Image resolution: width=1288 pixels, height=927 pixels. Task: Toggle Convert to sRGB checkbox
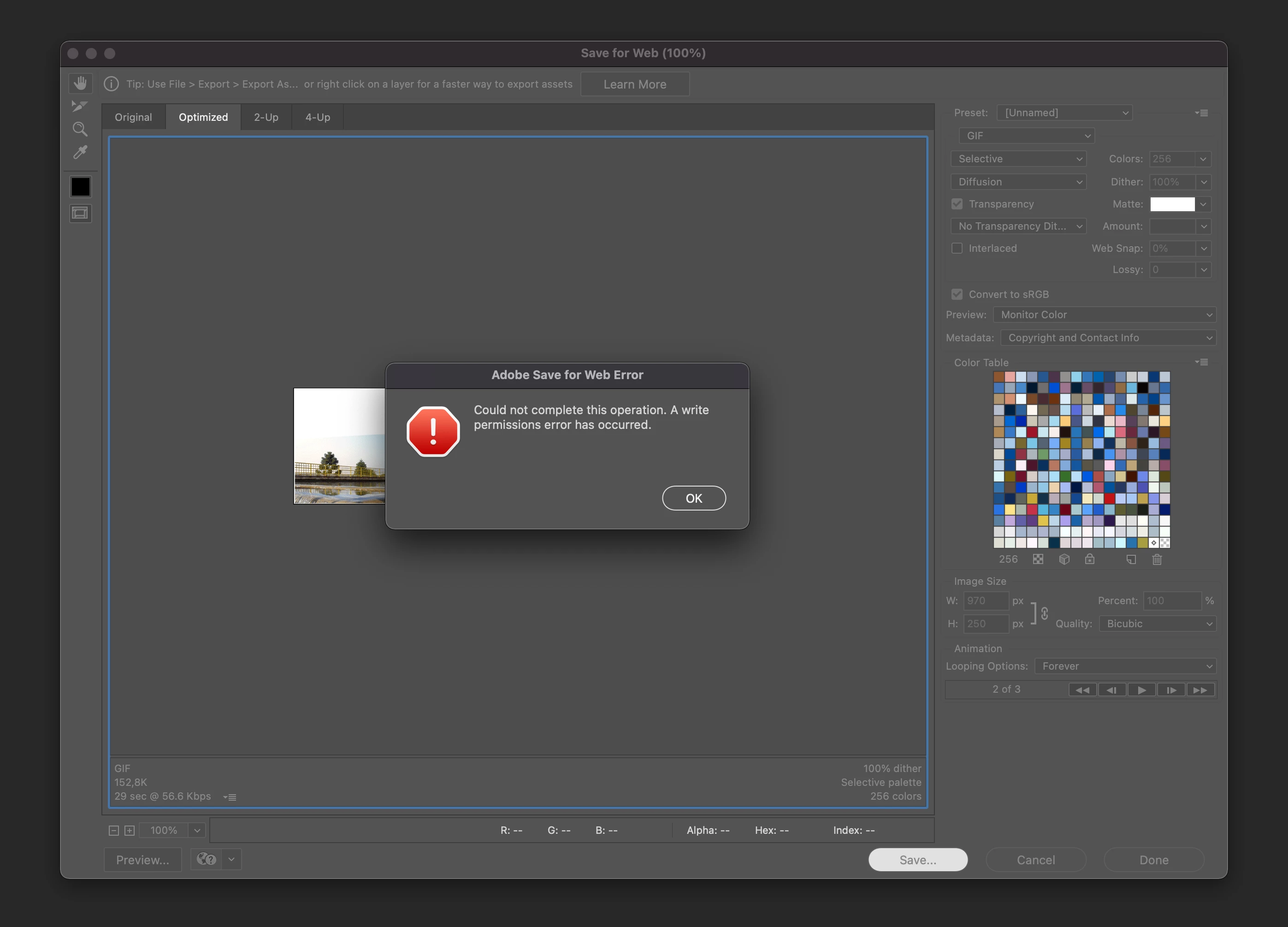tap(957, 294)
